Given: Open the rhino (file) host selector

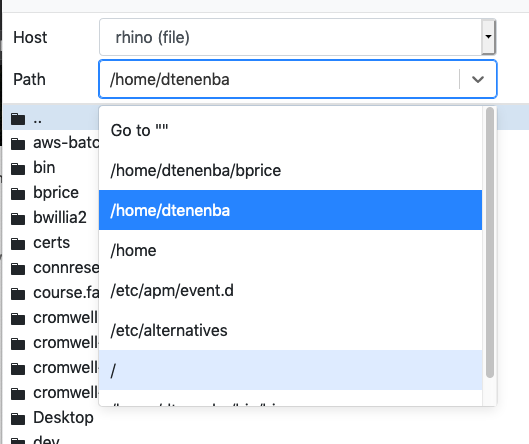Looking at the screenshot, I should coord(297,37).
